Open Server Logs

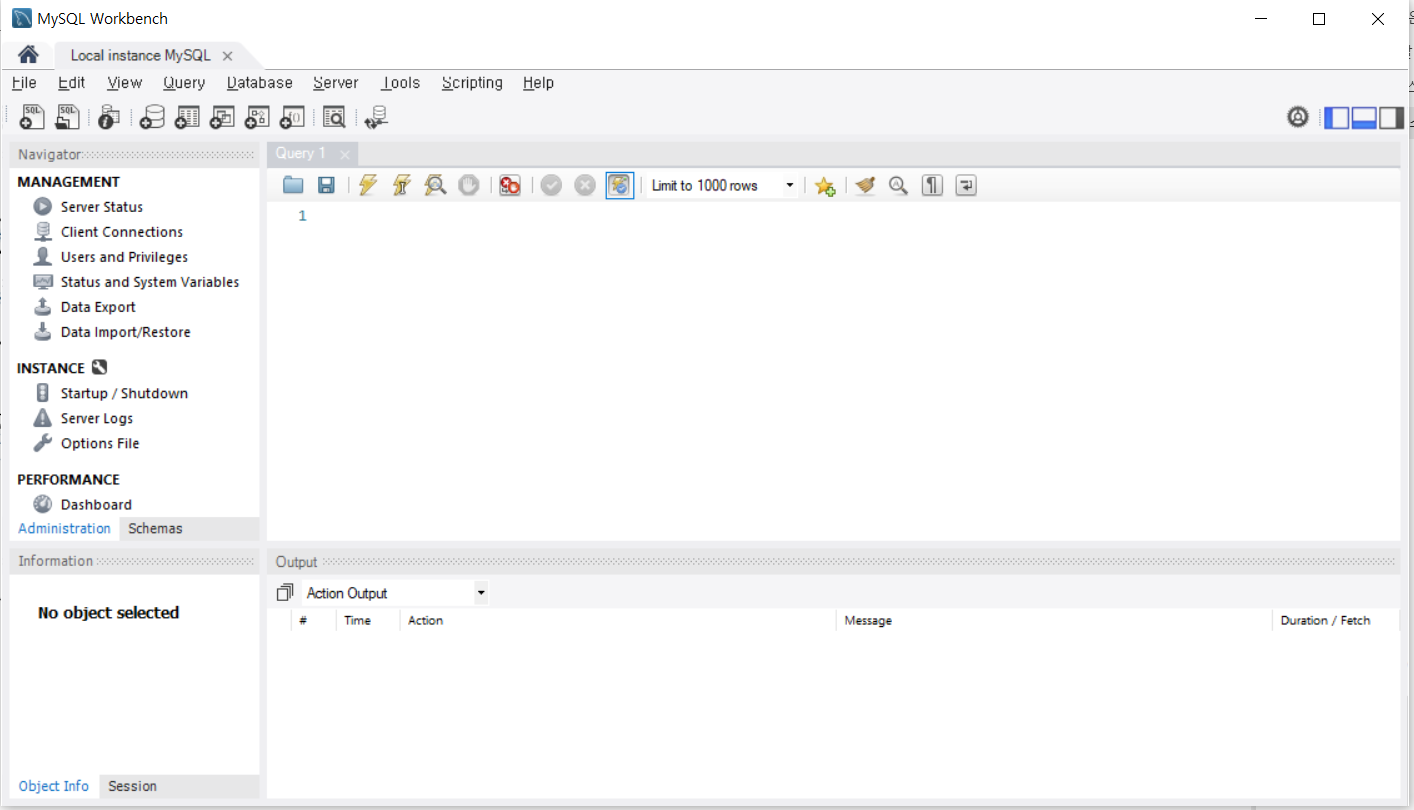pyautogui.click(x=96, y=418)
